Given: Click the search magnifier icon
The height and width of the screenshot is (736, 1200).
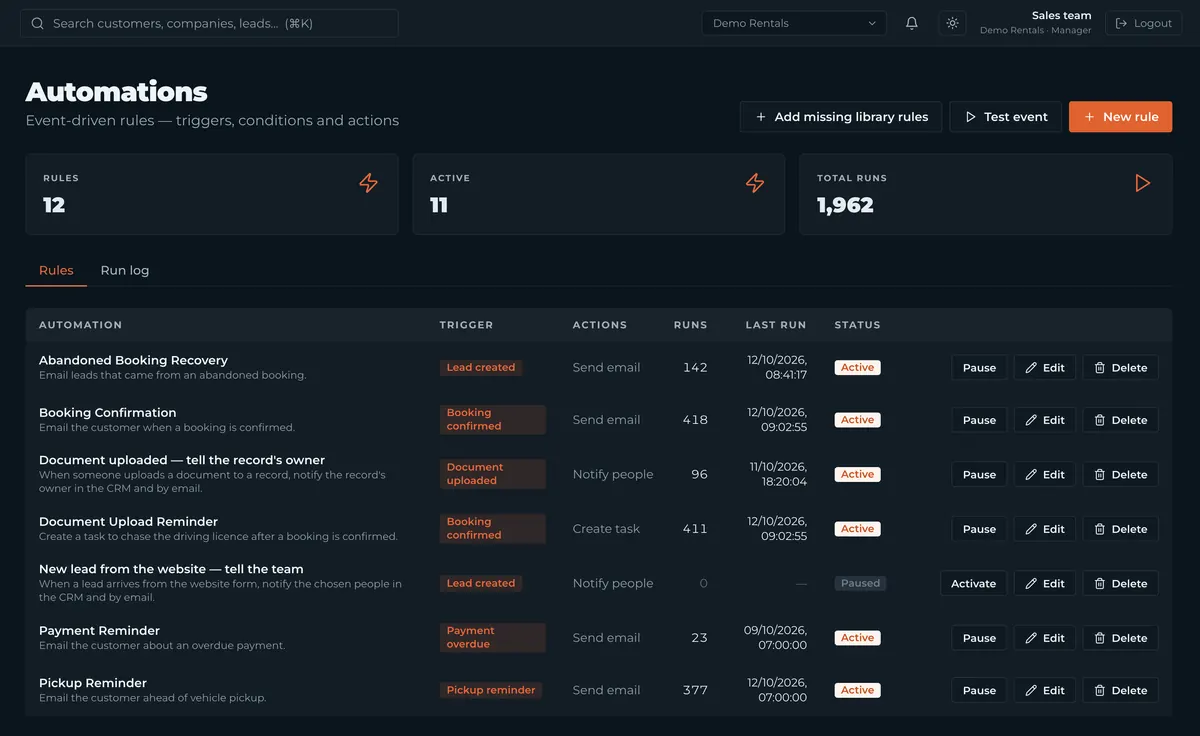Looking at the screenshot, I should click(38, 23).
